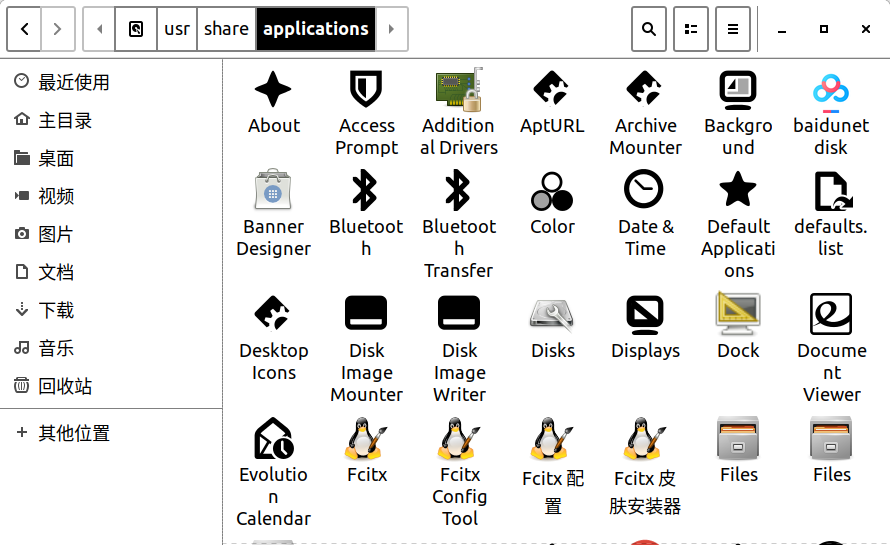Open the Color profile icon
Screen dimensions: 890x545
pyautogui.click(x=552, y=191)
